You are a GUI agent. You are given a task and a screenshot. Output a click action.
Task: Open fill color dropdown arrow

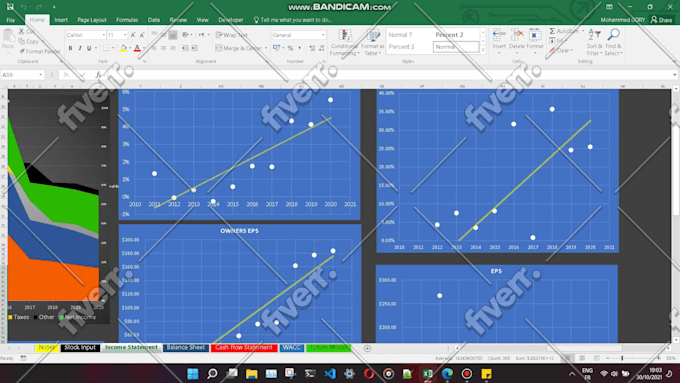(130, 48)
